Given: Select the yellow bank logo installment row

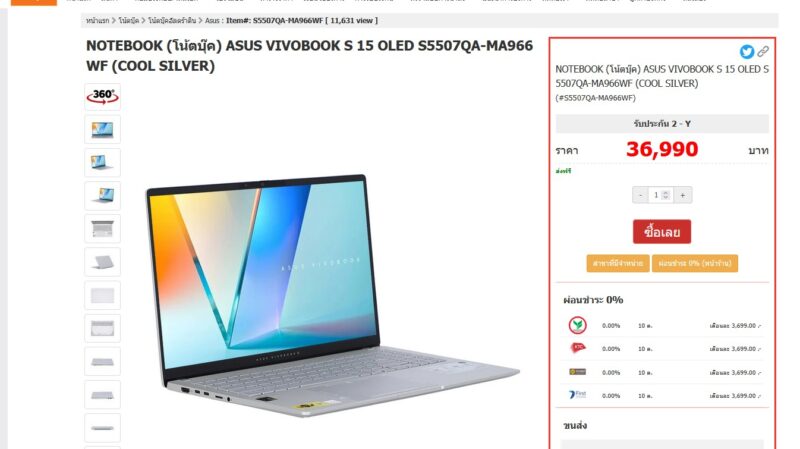Looking at the screenshot, I should click(x=662, y=372).
